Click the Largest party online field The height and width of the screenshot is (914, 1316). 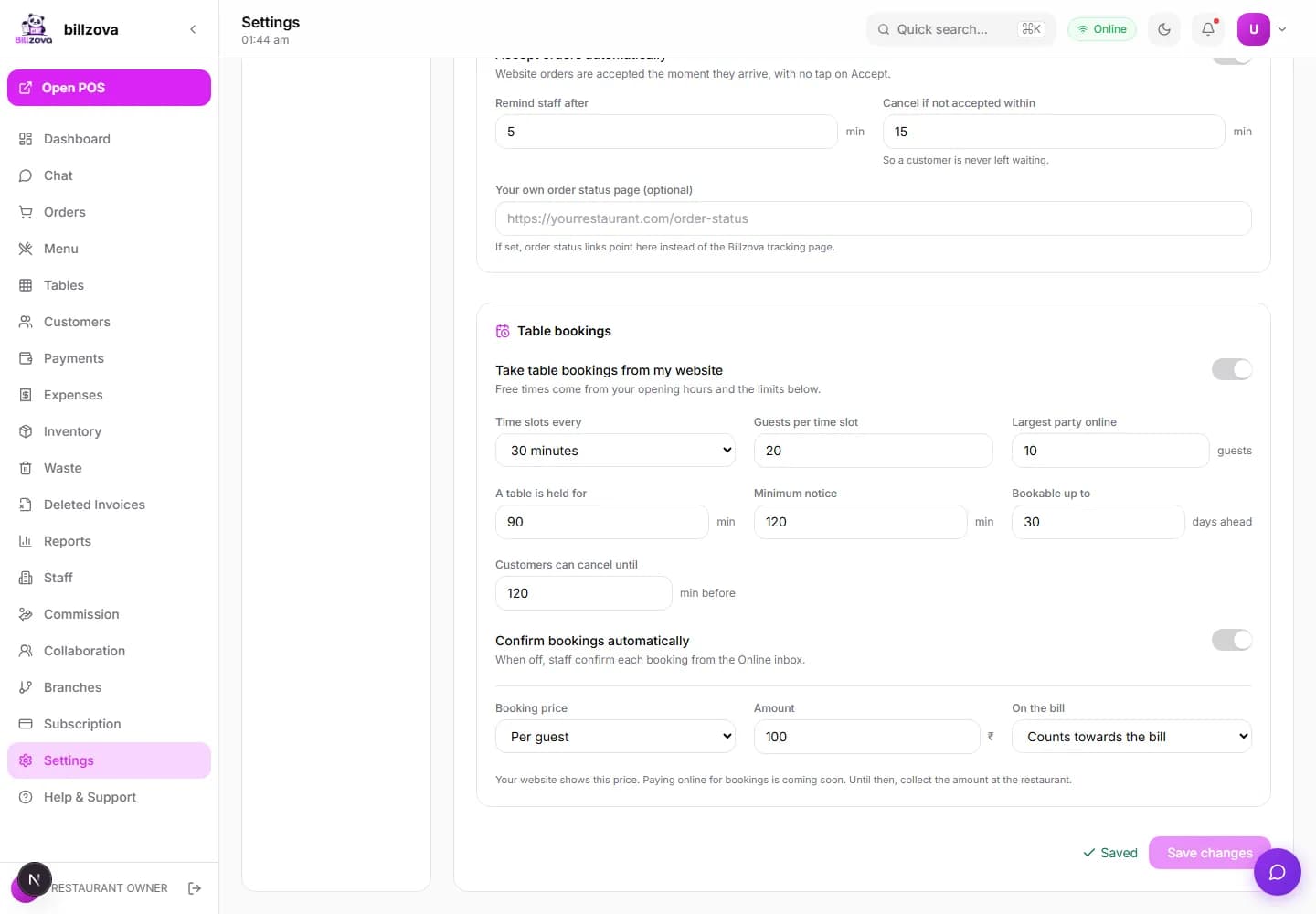click(x=1110, y=451)
